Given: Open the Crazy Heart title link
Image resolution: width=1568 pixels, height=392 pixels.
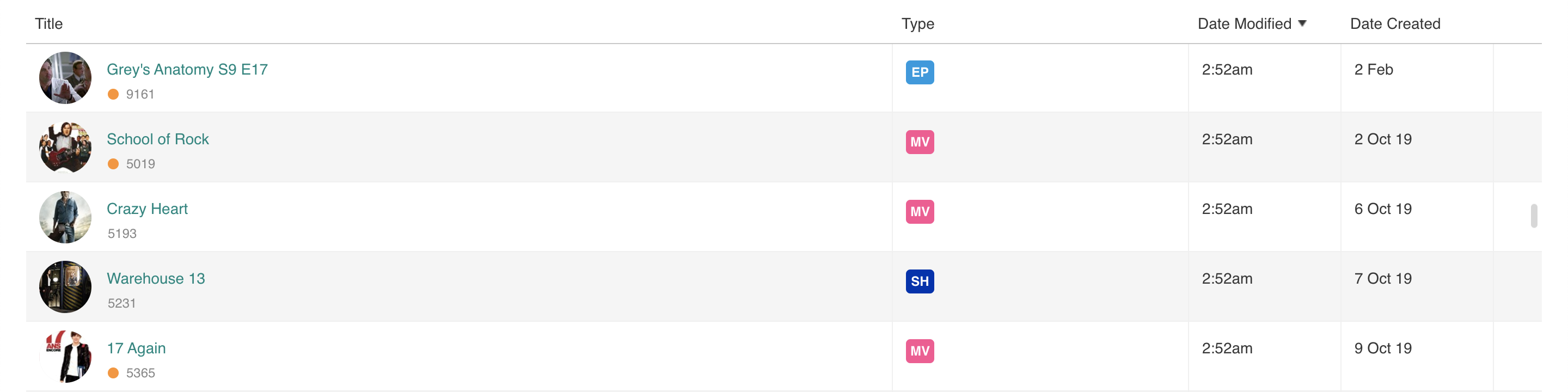Looking at the screenshot, I should (x=148, y=209).
